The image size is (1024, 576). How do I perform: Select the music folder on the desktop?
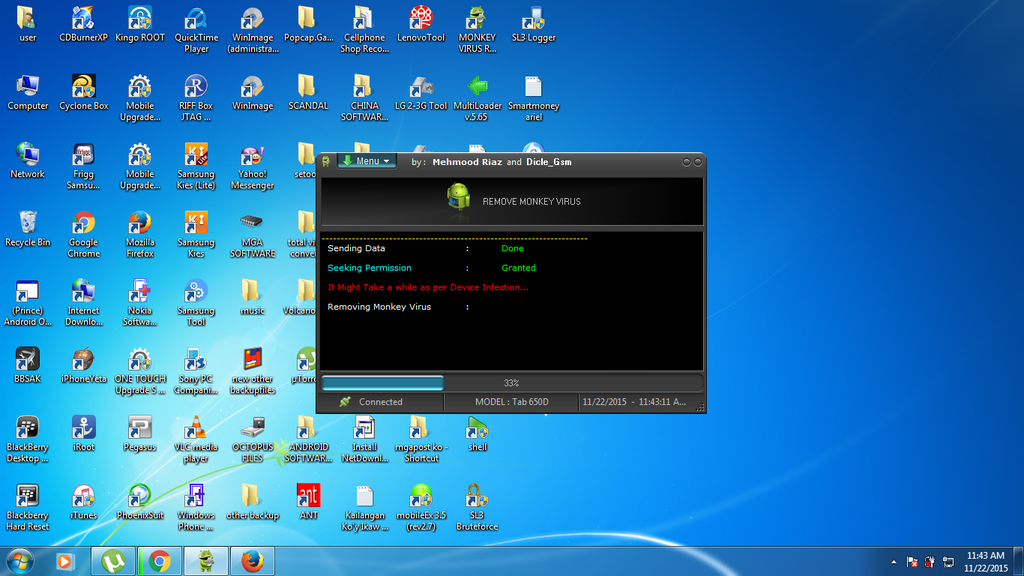click(x=252, y=298)
